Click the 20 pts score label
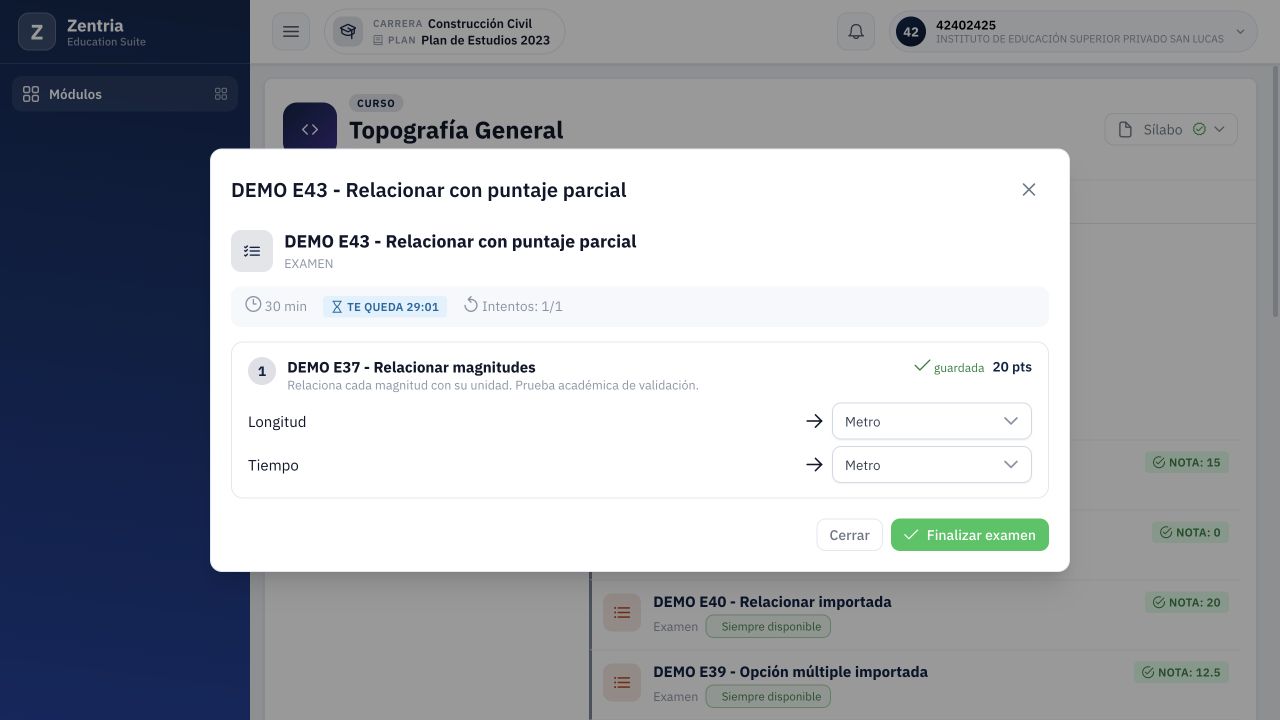Screen dimensions: 1280x720 coord(1012,367)
